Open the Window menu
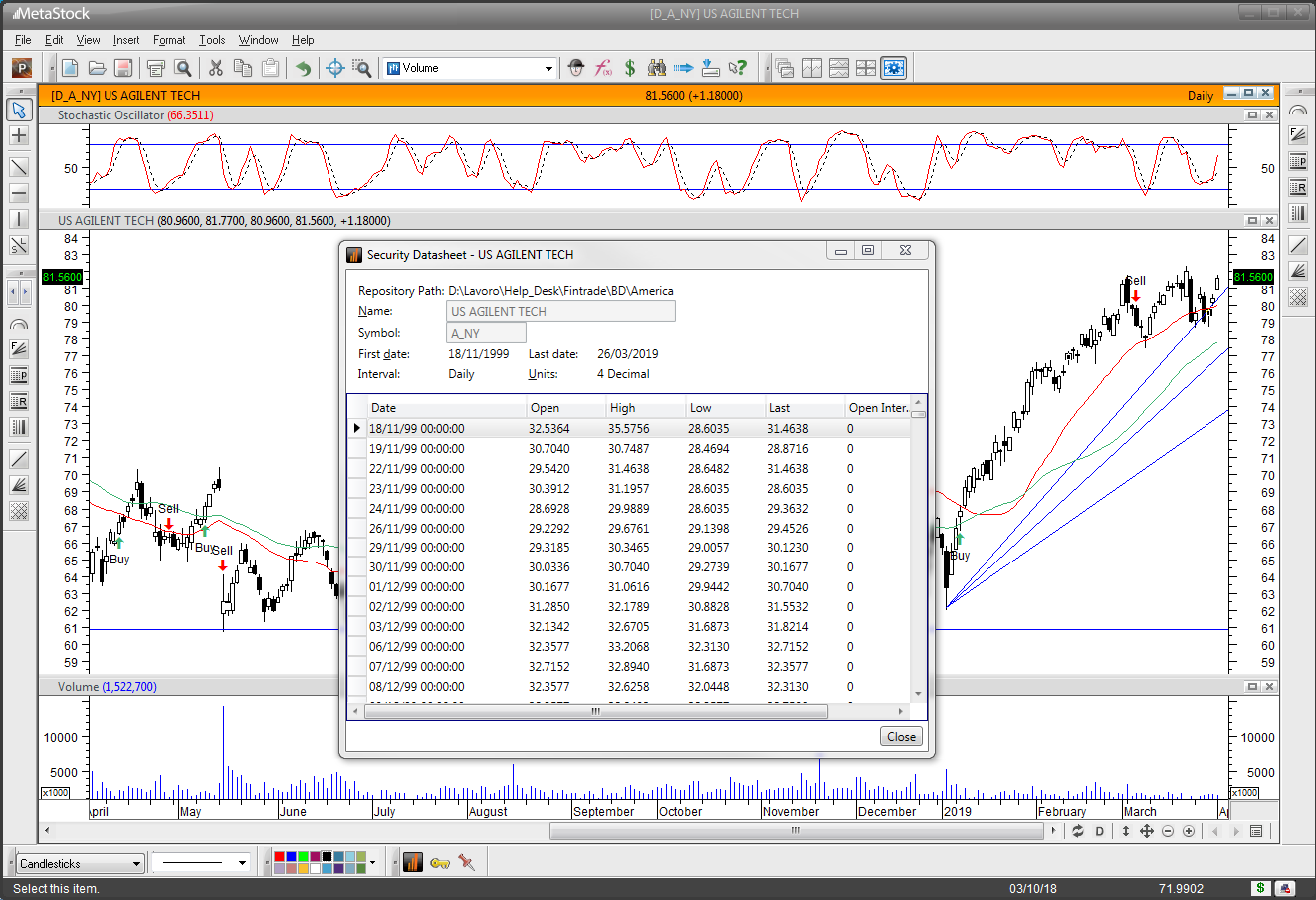The height and width of the screenshot is (900, 1316). [x=258, y=40]
